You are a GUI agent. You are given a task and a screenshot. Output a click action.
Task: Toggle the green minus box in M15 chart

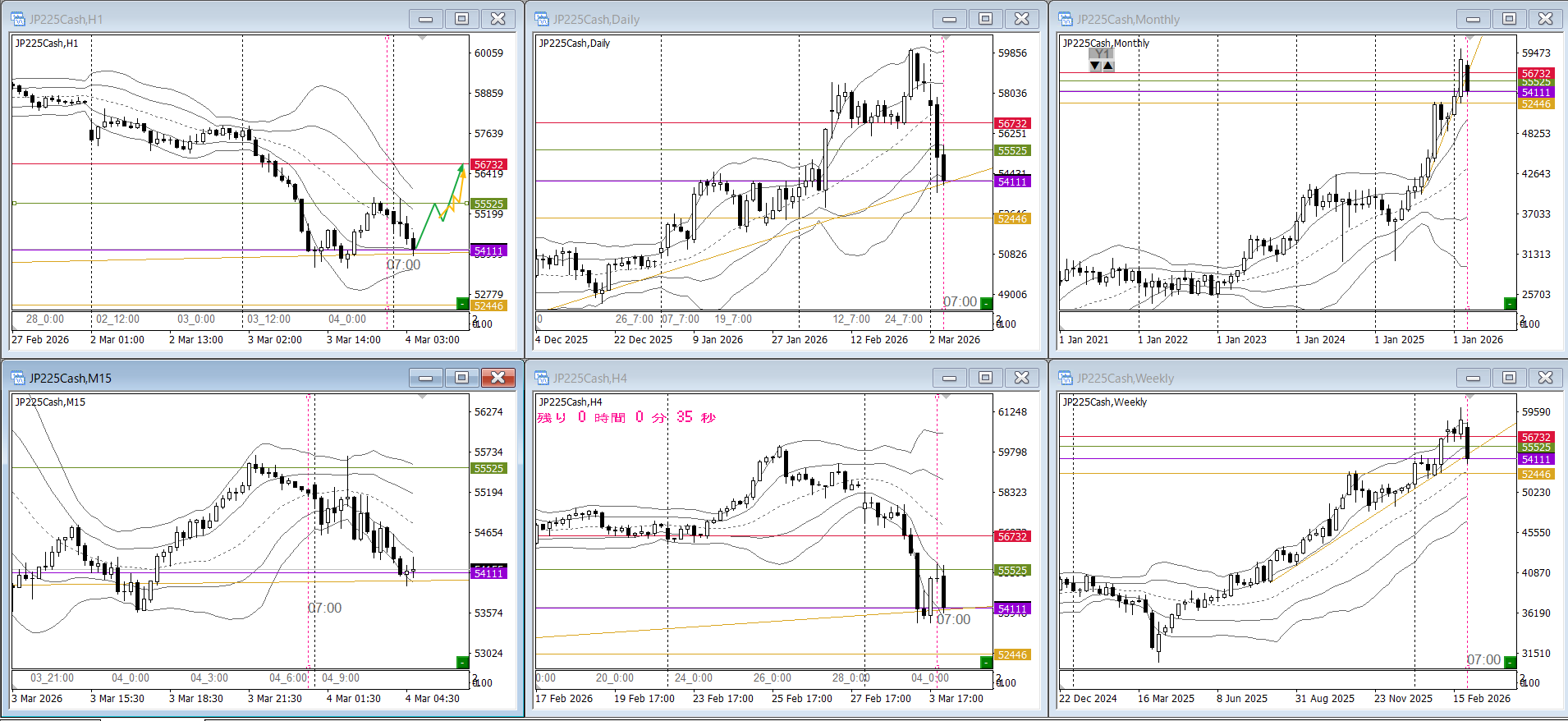click(462, 662)
